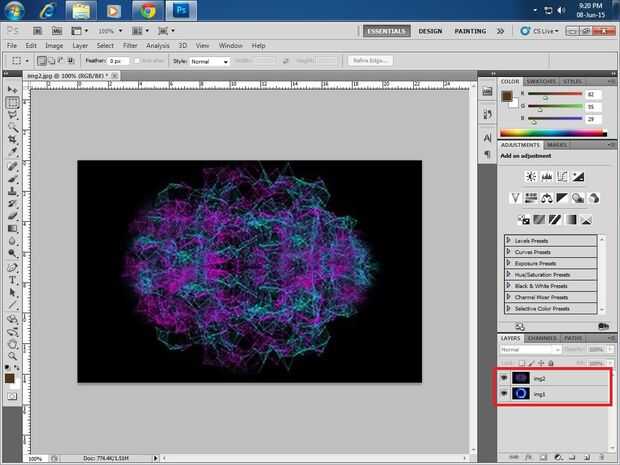Select the Type tool

click(12, 281)
